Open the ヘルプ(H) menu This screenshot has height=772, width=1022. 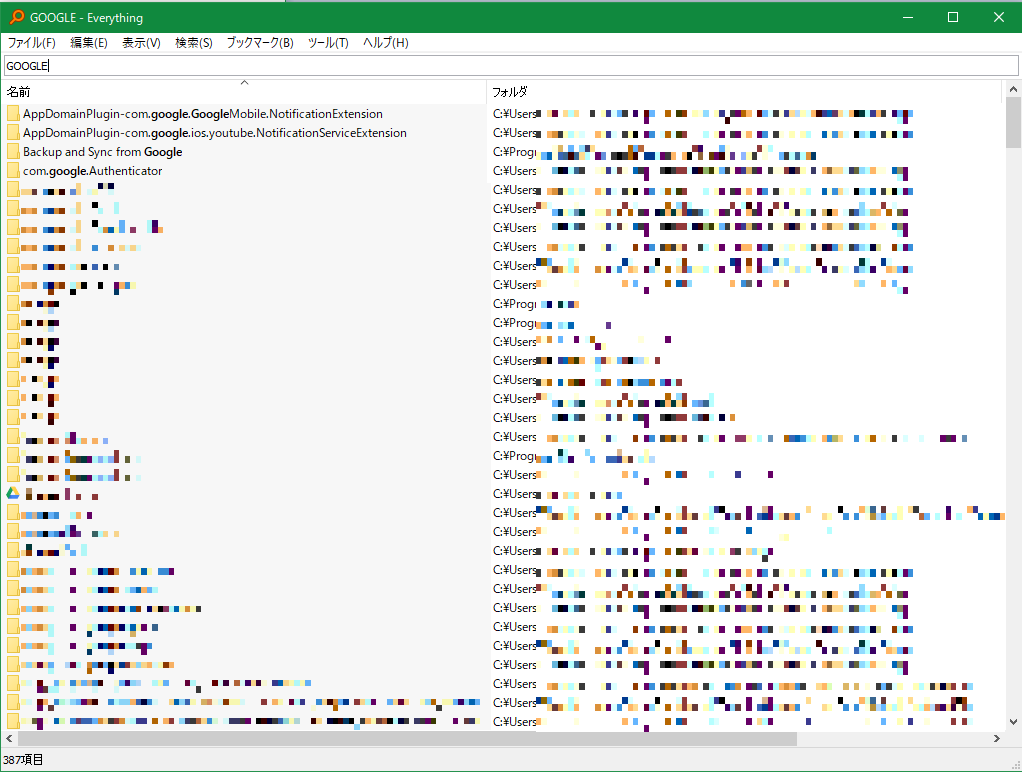386,43
